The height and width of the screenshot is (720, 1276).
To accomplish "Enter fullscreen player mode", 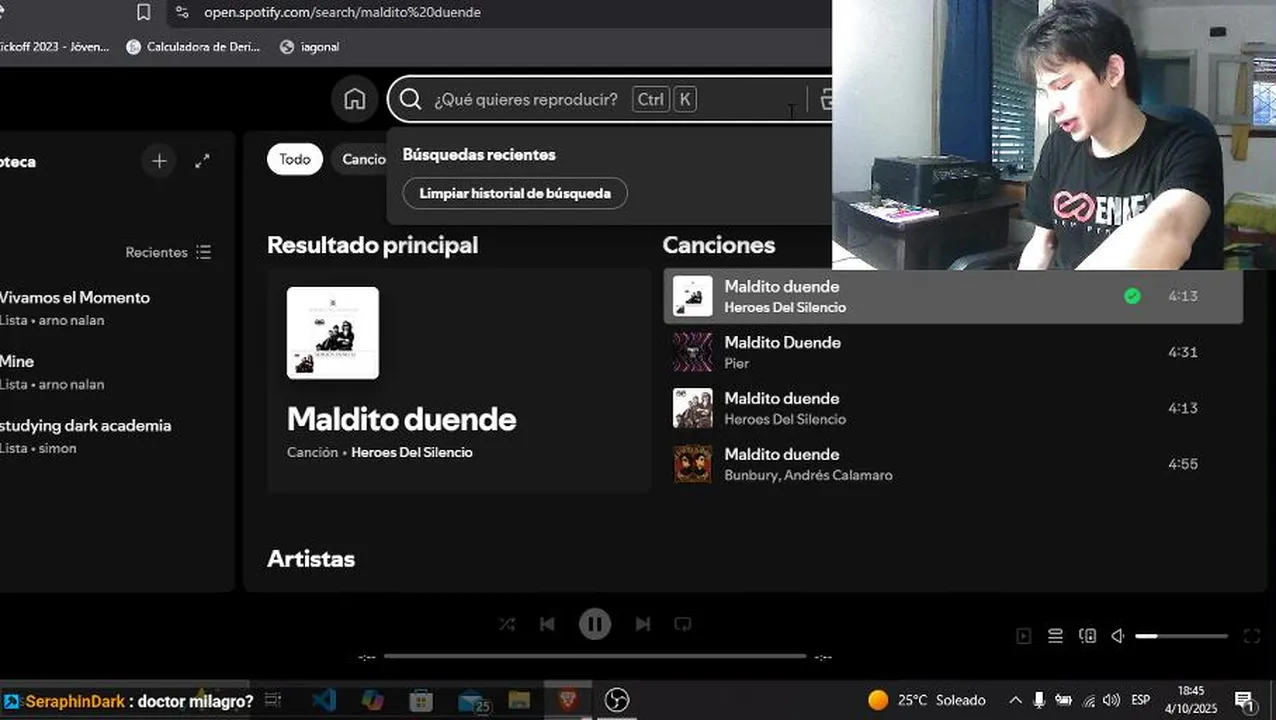I will pyautogui.click(x=1251, y=636).
